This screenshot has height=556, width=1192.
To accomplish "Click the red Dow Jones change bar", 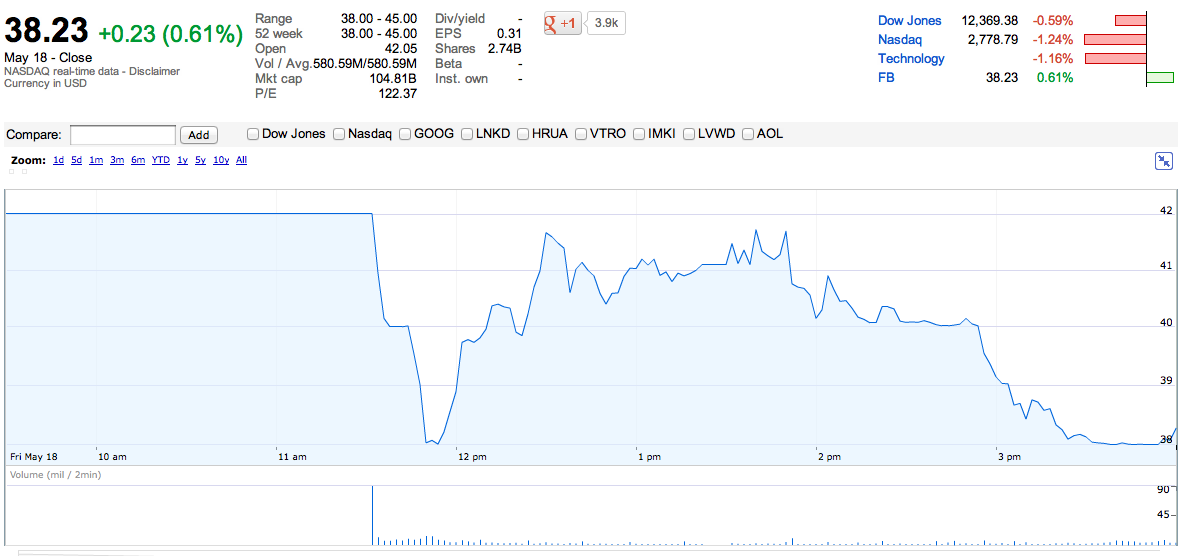I will [x=1130, y=21].
